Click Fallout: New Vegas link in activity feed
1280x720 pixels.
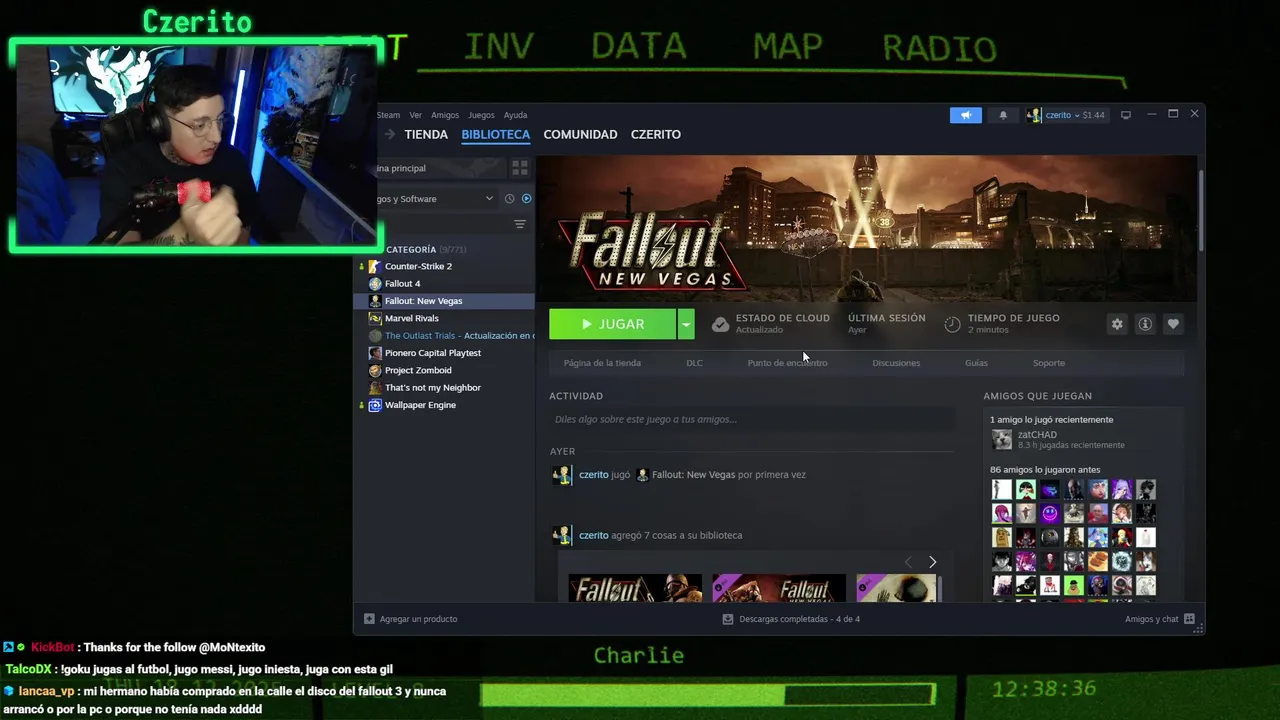[693, 475]
